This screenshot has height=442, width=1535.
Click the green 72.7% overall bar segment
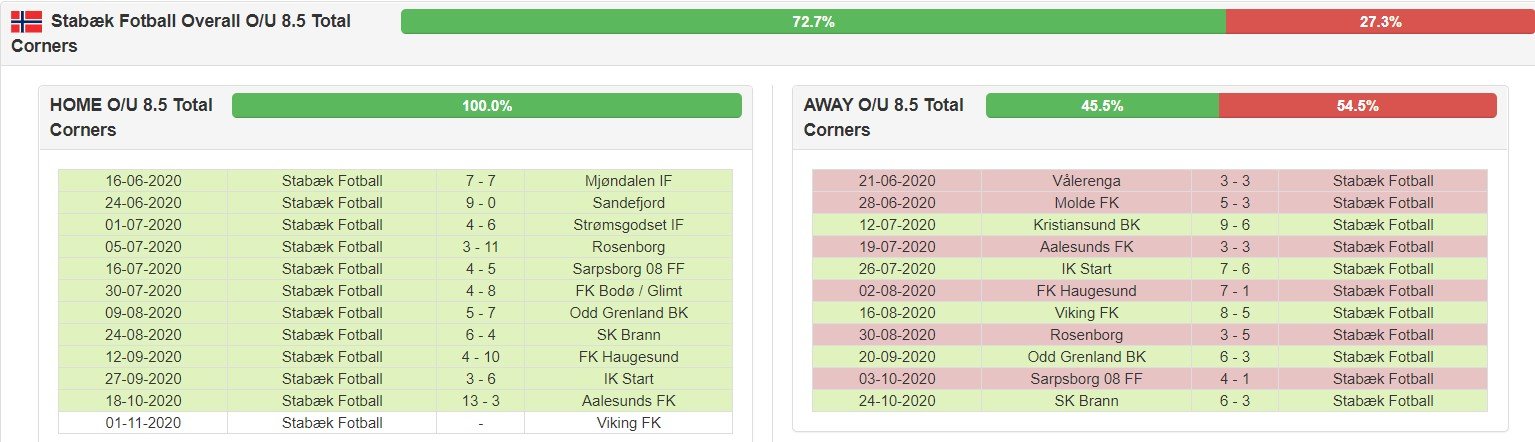[813, 21]
